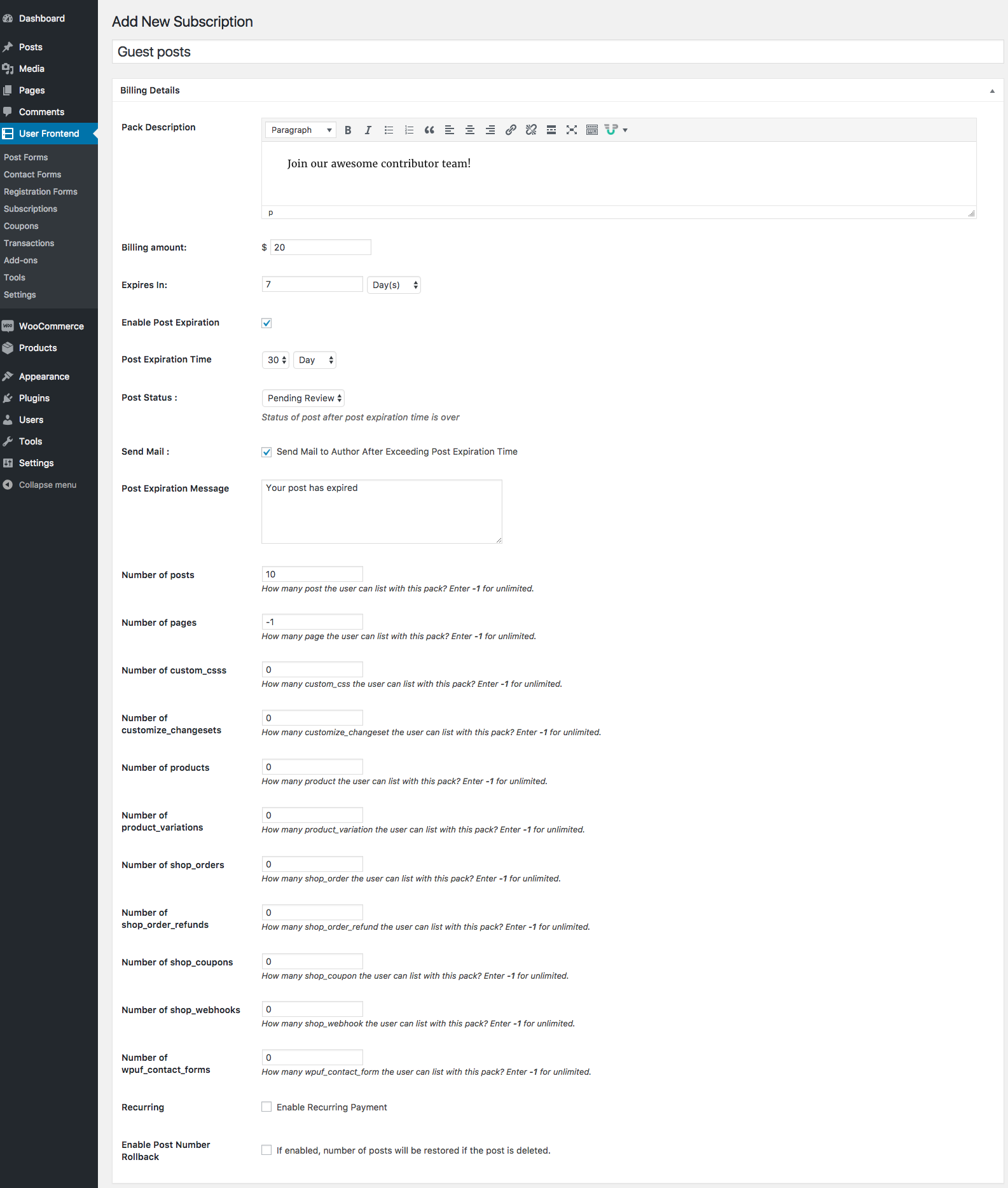The image size is (1008, 1188).
Task: Open Transactions submenu item
Action: [29, 243]
